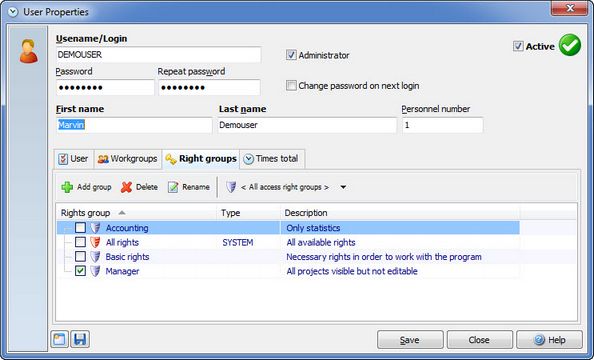This screenshot has height=360, width=594.
Task: Check the All rights group checkbox
Action: 80,242
